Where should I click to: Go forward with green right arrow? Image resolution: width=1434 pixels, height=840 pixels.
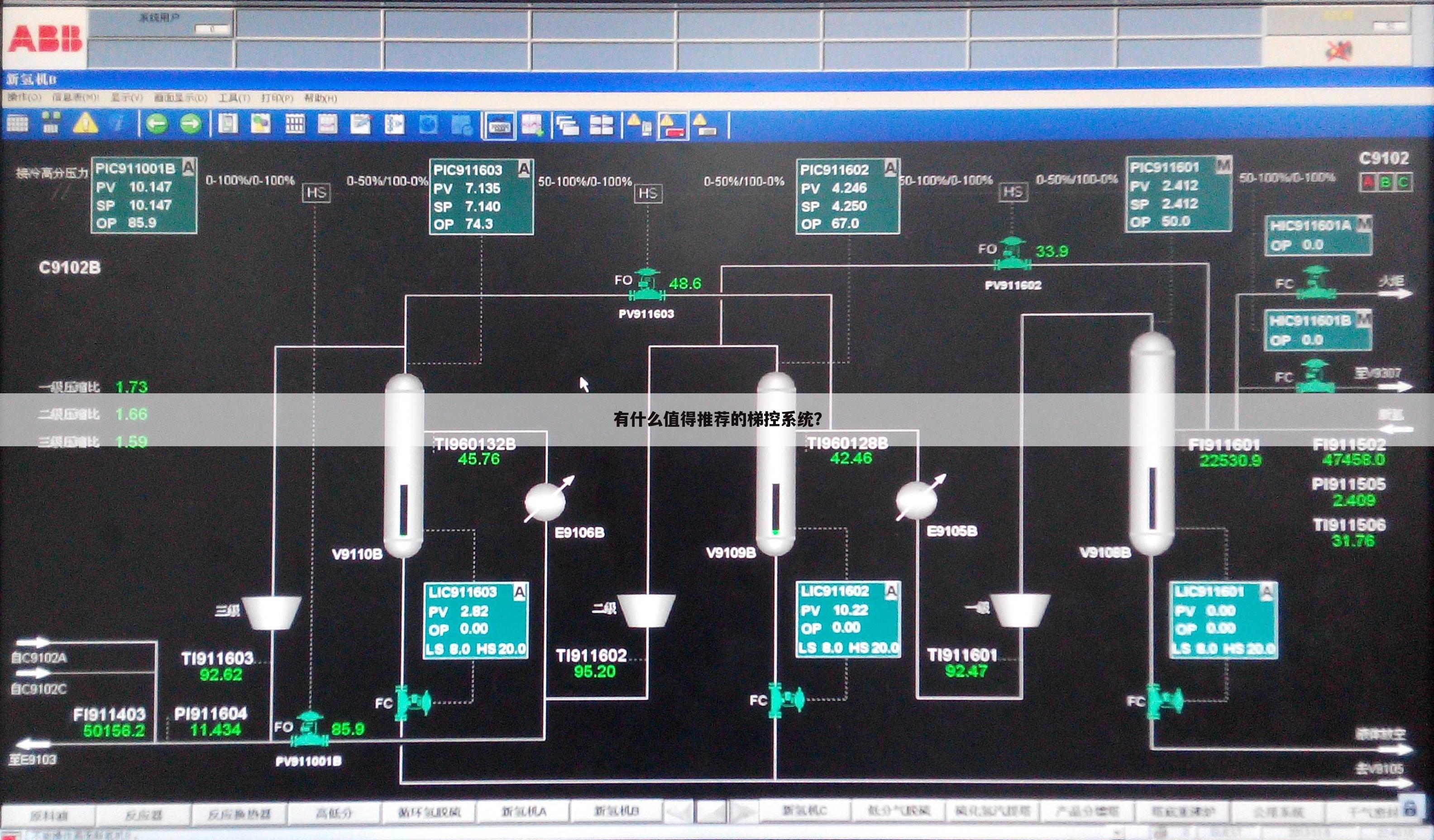pos(191,124)
